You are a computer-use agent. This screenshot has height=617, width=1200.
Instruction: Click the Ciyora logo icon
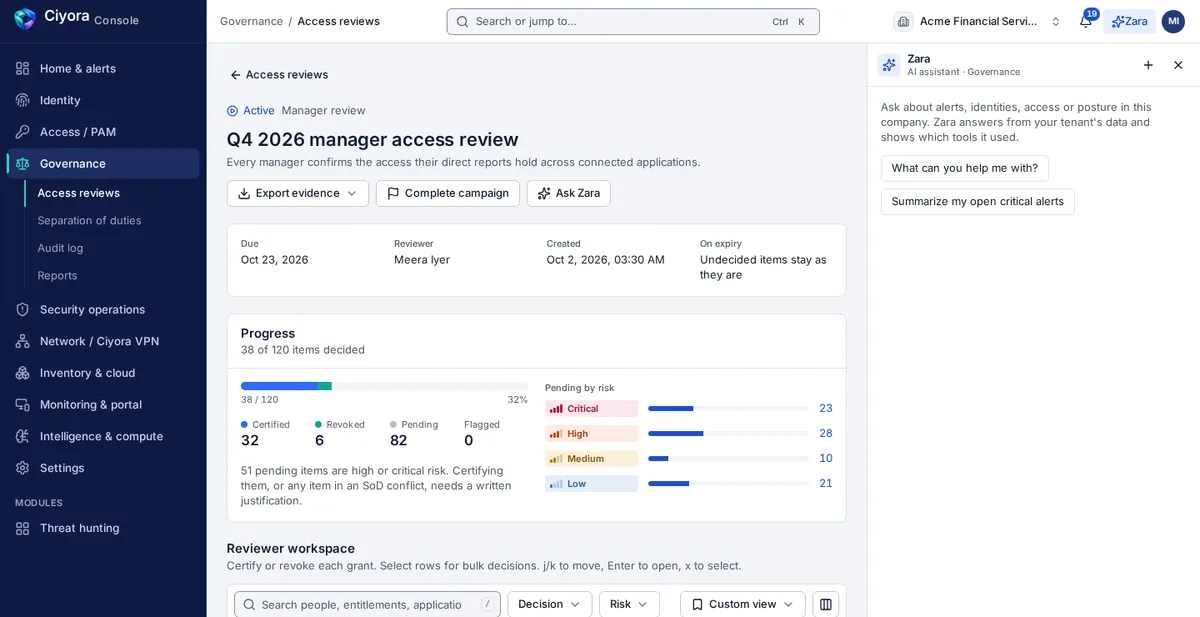coord(25,18)
